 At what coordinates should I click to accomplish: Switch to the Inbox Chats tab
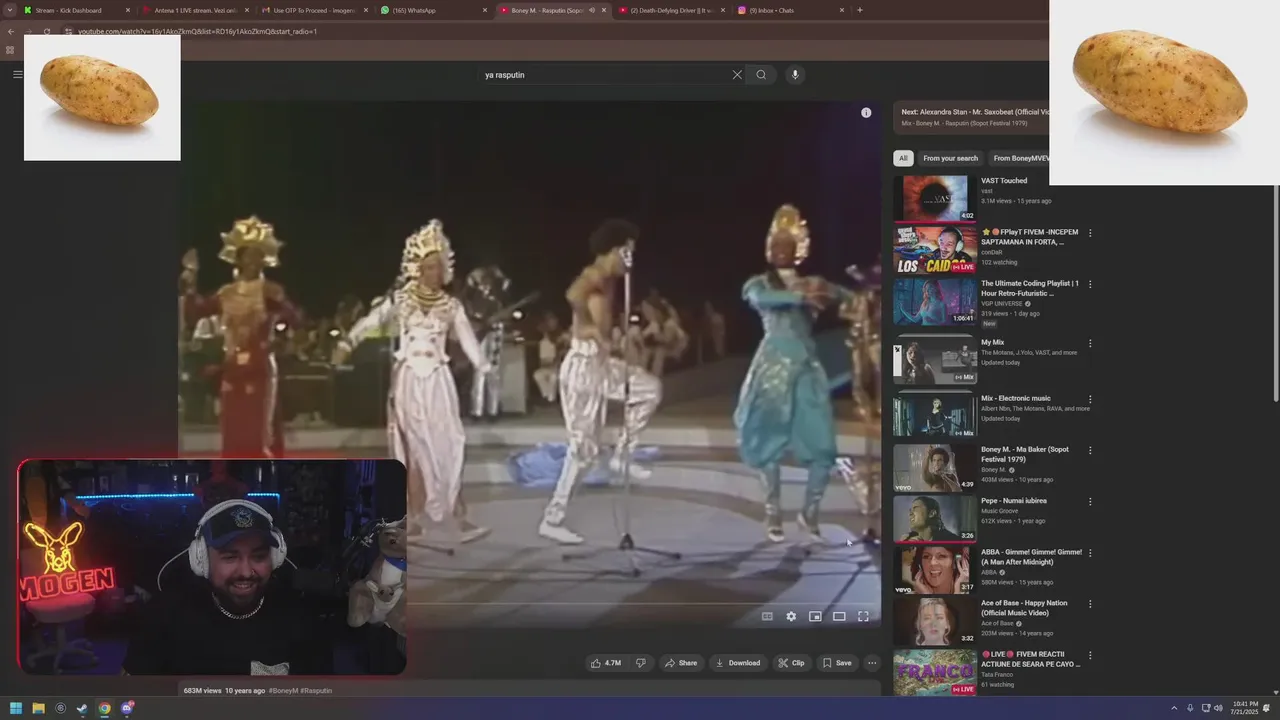click(x=791, y=10)
